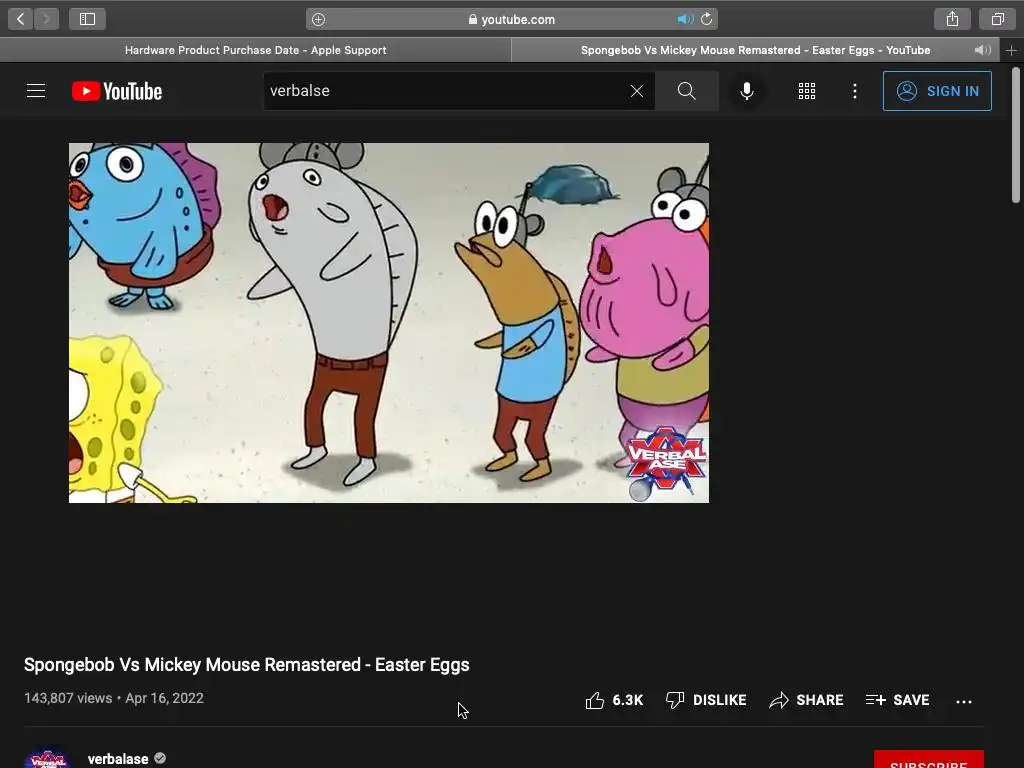Screen dimensions: 1024x768
Task: Mute the YouTube tab's speaker icon
Action: [982, 50]
